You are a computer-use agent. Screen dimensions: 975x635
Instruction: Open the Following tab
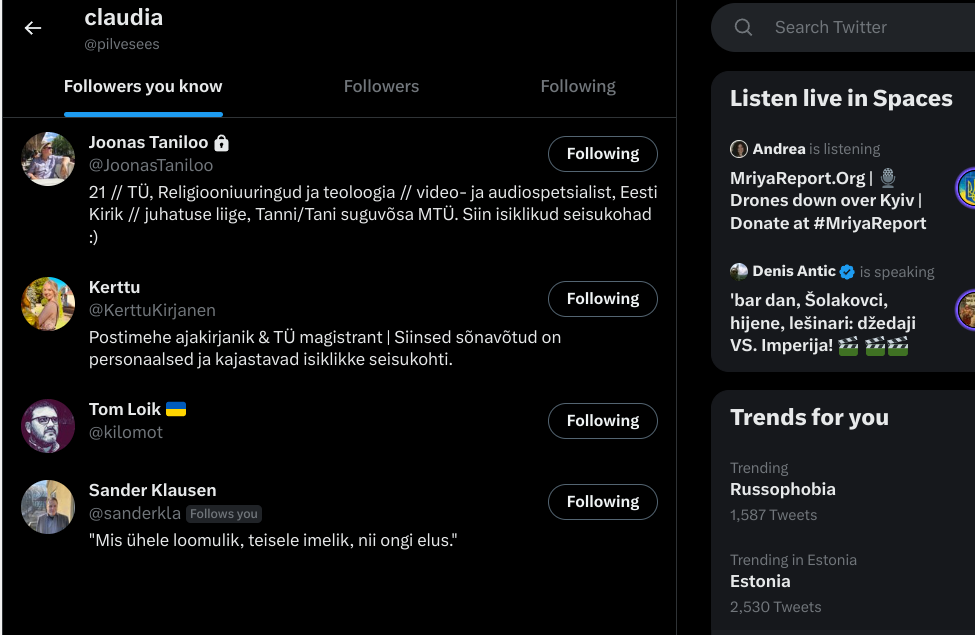(x=578, y=86)
